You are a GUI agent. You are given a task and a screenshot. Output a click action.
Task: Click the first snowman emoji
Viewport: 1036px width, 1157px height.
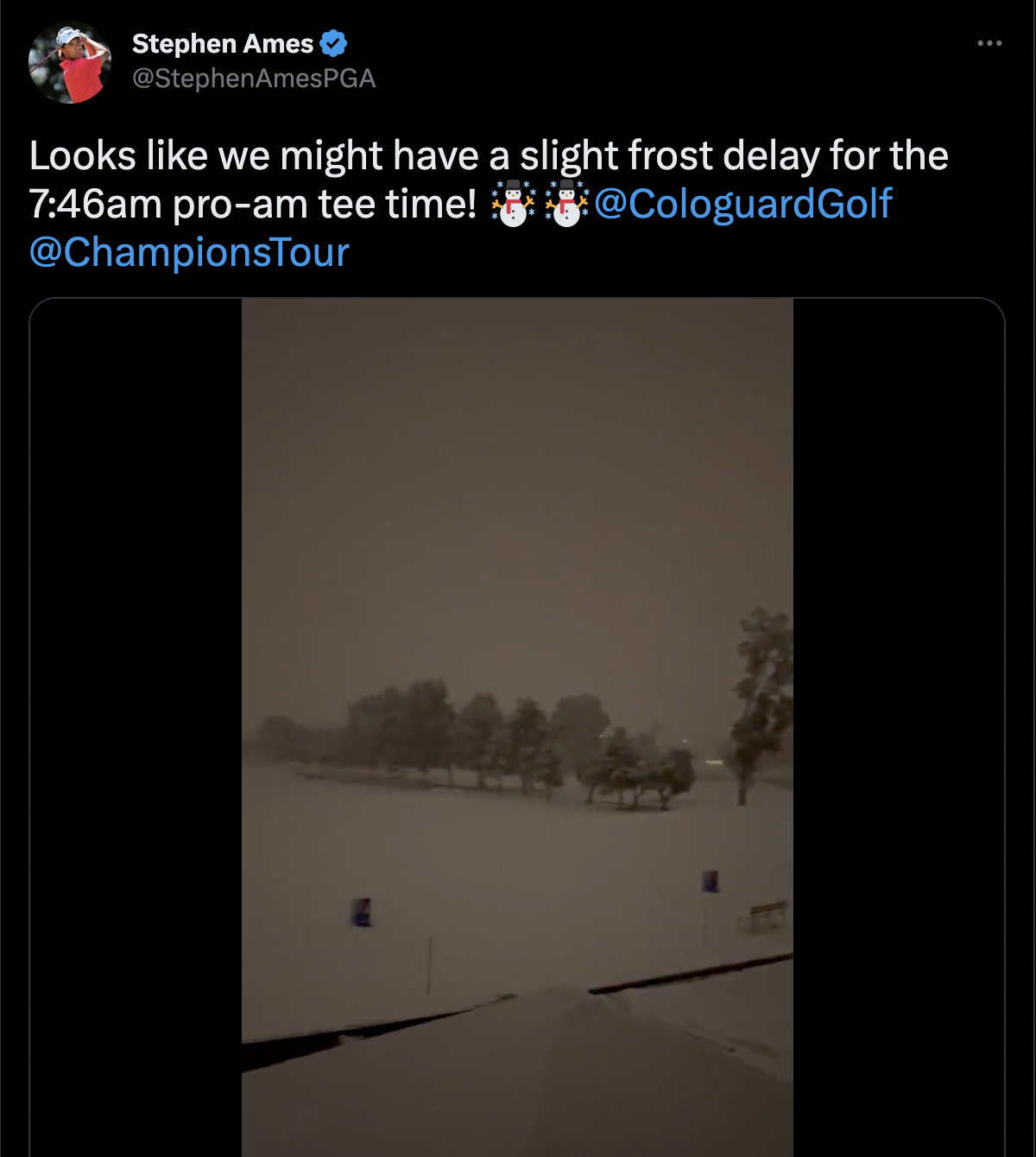(x=513, y=204)
